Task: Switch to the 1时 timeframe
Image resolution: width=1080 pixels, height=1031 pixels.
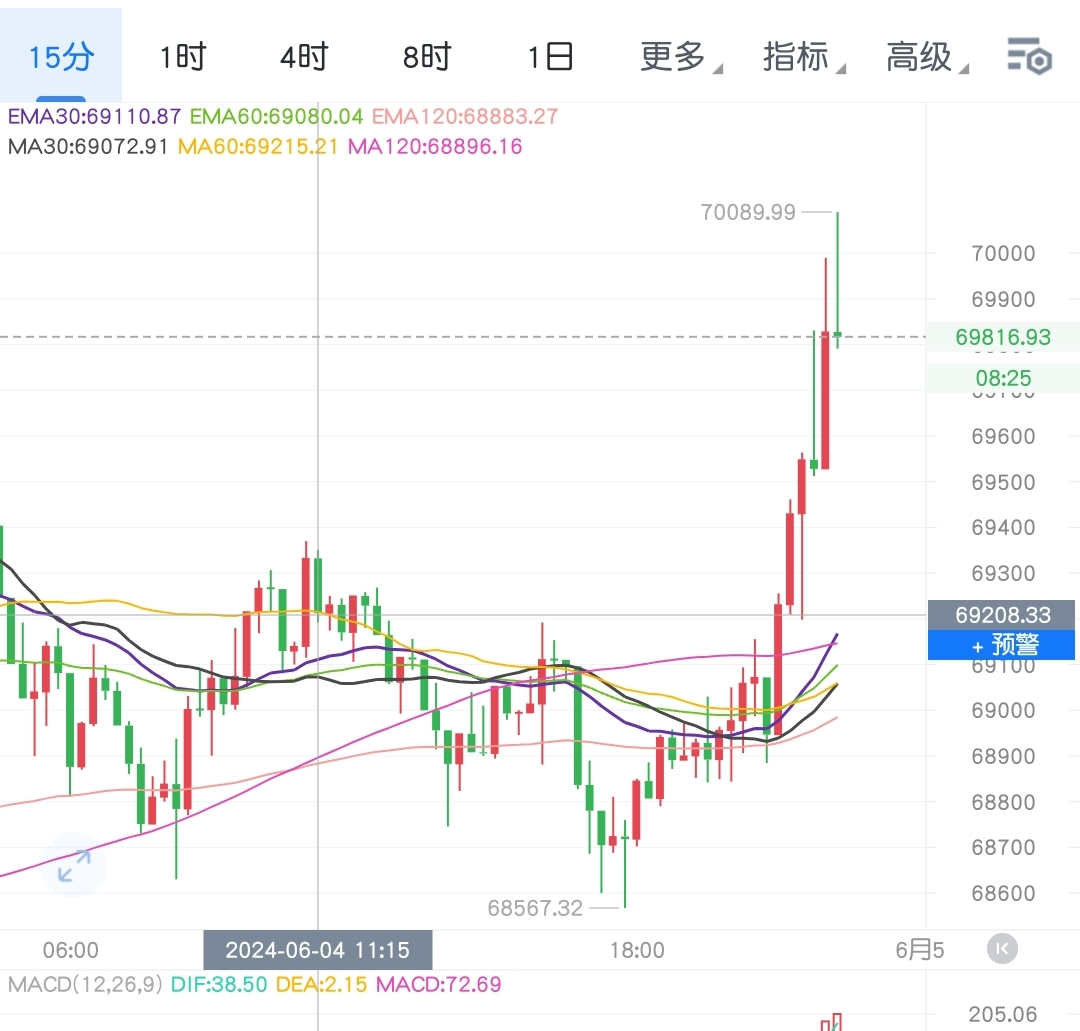Action: (x=183, y=56)
